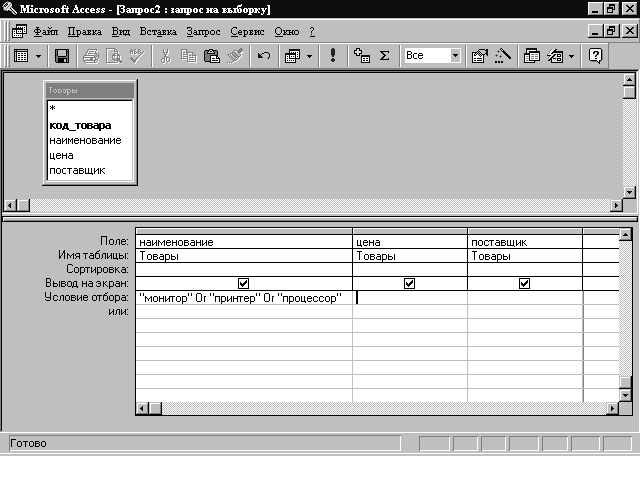Open the Вид menu
Viewport: 640px width, 480px height.
[x=121, y=31]
